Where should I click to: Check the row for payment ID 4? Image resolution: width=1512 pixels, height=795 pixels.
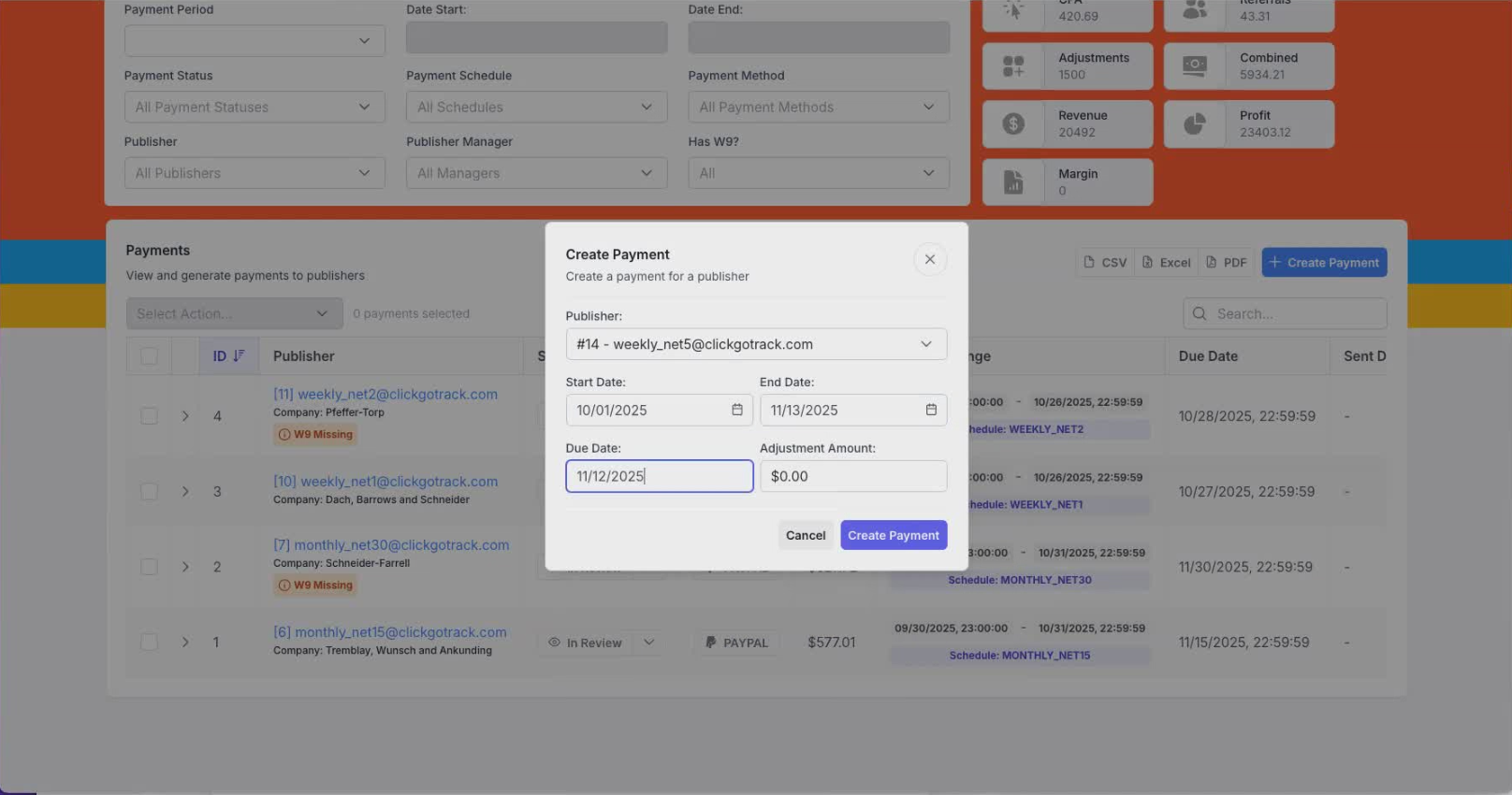149,415
